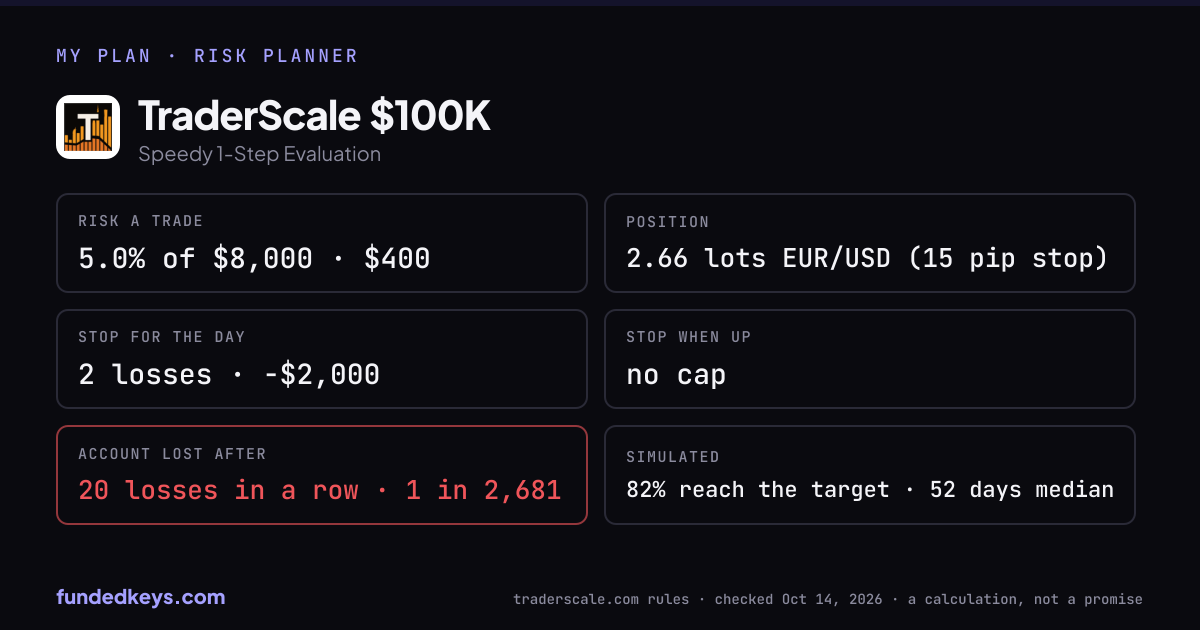Click the Risk Planner breadcrumb label
The width and height of the screenshot is (1200, 630).
(276, 56)
